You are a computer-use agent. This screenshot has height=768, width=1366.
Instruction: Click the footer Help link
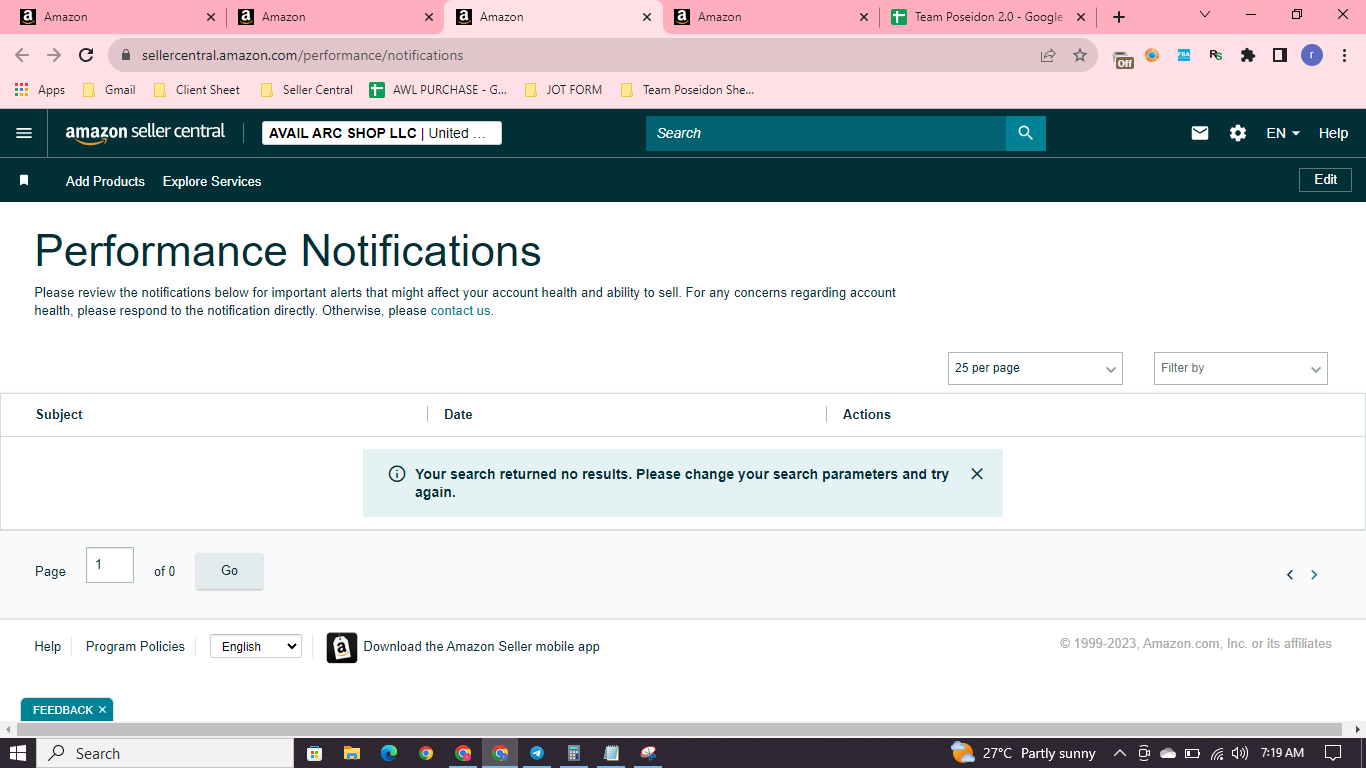48,647
